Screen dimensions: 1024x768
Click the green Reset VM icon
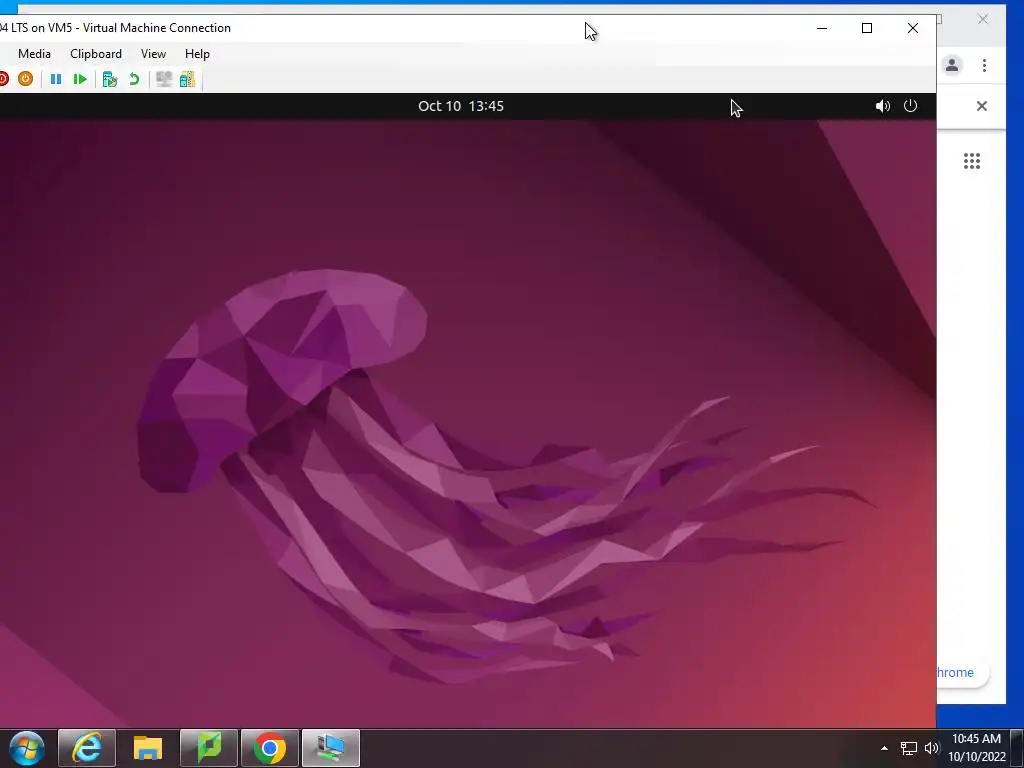click(80, 79)
